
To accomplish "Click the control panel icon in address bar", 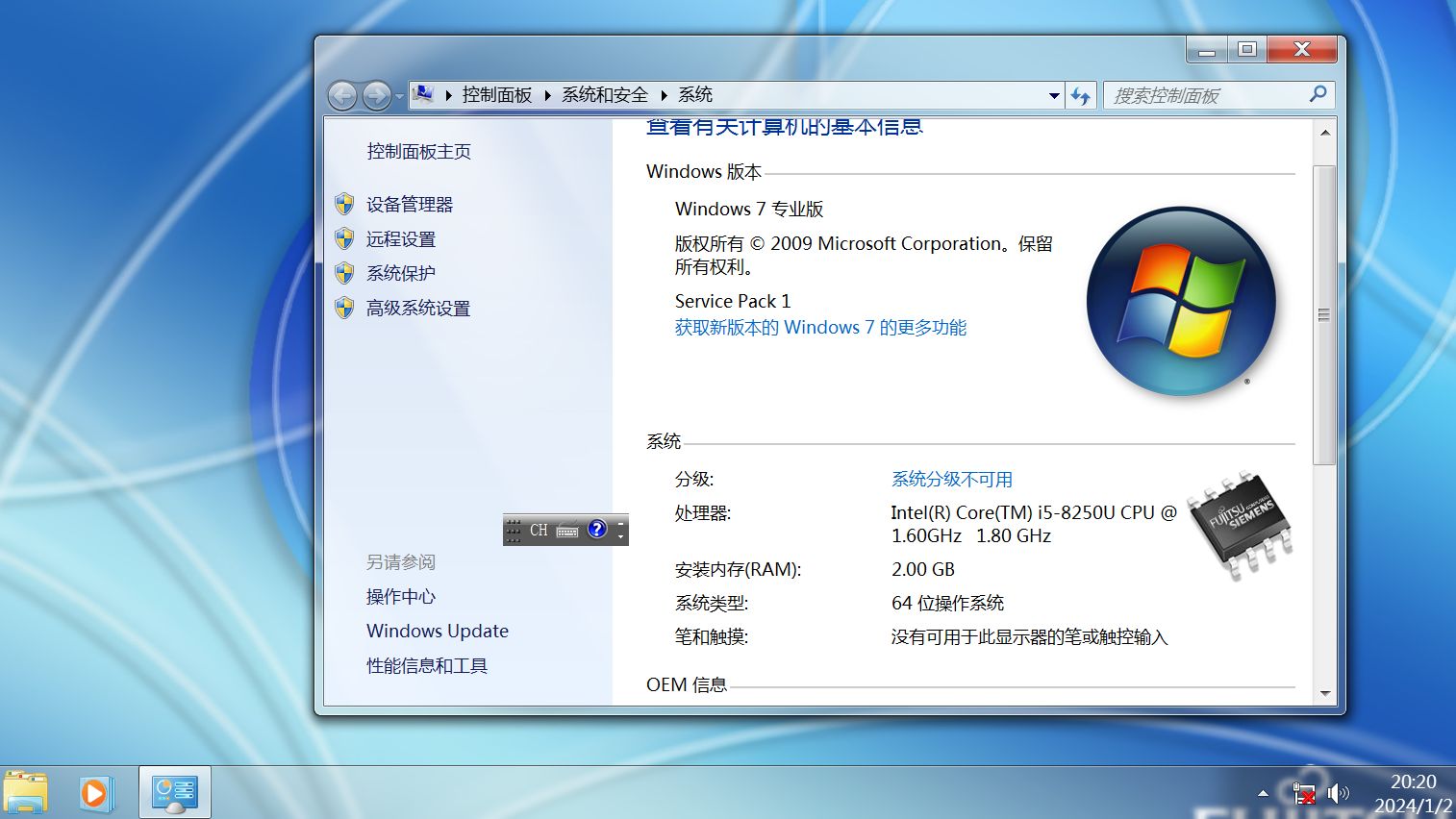I will pos(423,94).
